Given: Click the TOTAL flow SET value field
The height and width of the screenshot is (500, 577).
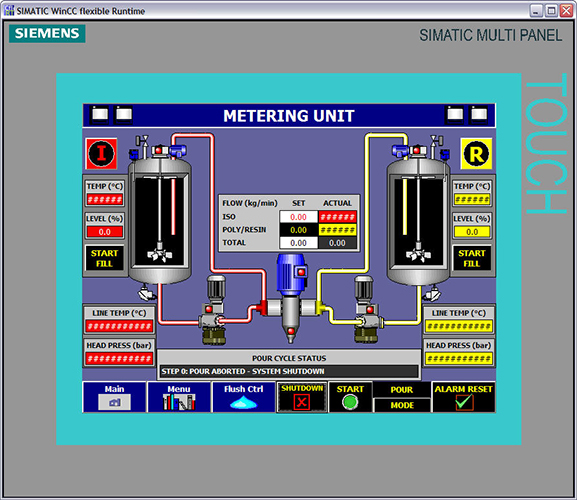Looking at the screenshot, I should 298,243.
